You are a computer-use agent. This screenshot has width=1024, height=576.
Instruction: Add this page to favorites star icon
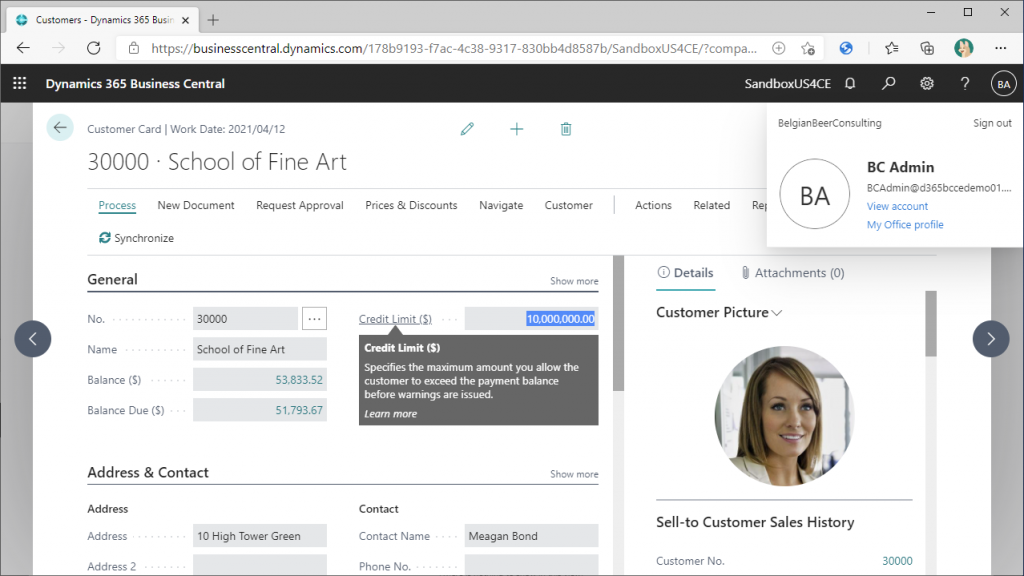pos(808,48)
